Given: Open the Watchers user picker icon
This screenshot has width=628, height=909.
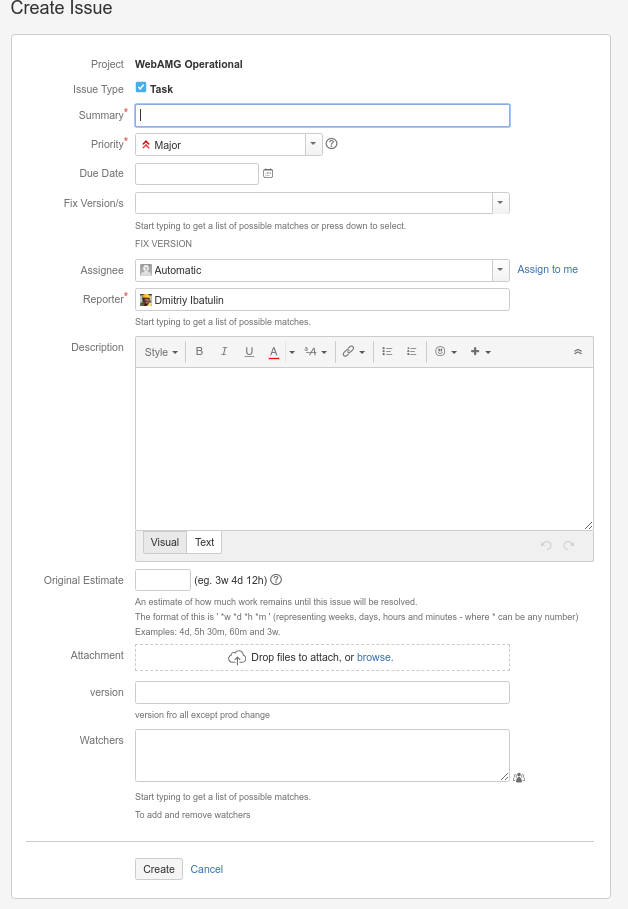Looking at the screenshot, I should coord(518,777).
